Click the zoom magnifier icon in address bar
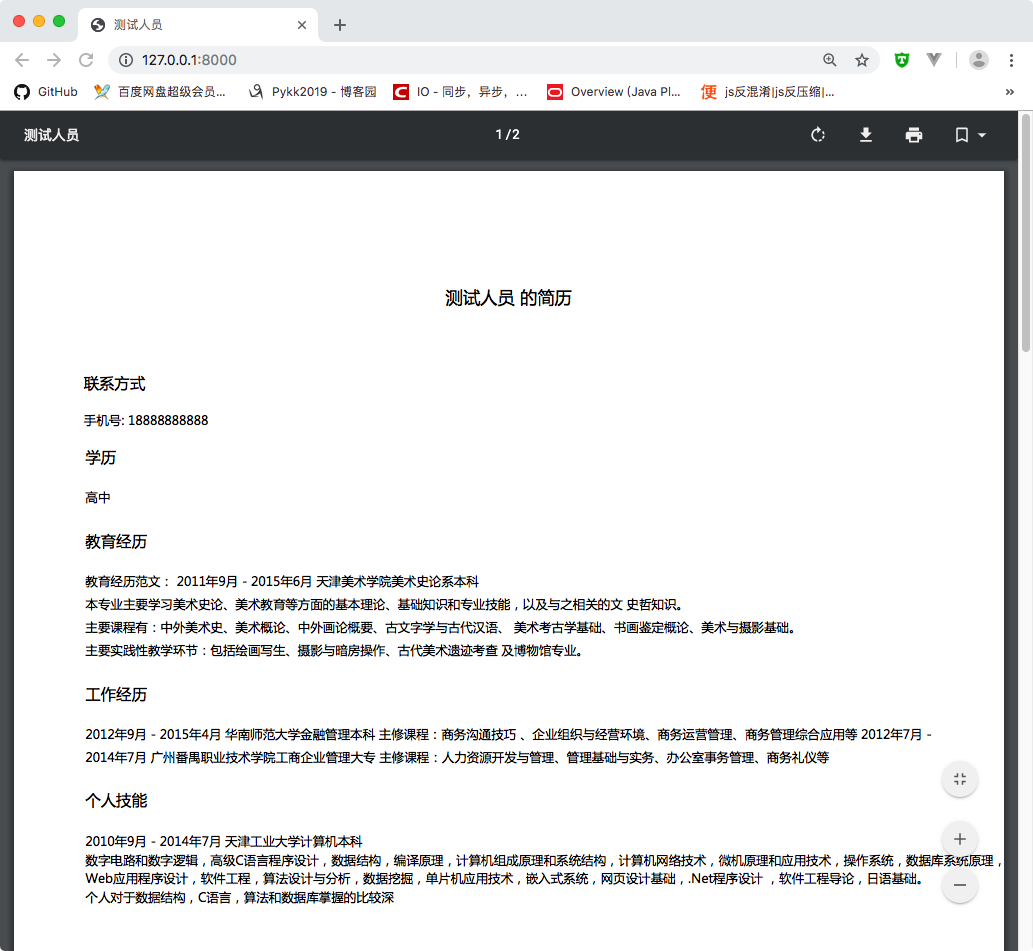The height and width of the screenshot is (951, 1033). tap(830, 60)
